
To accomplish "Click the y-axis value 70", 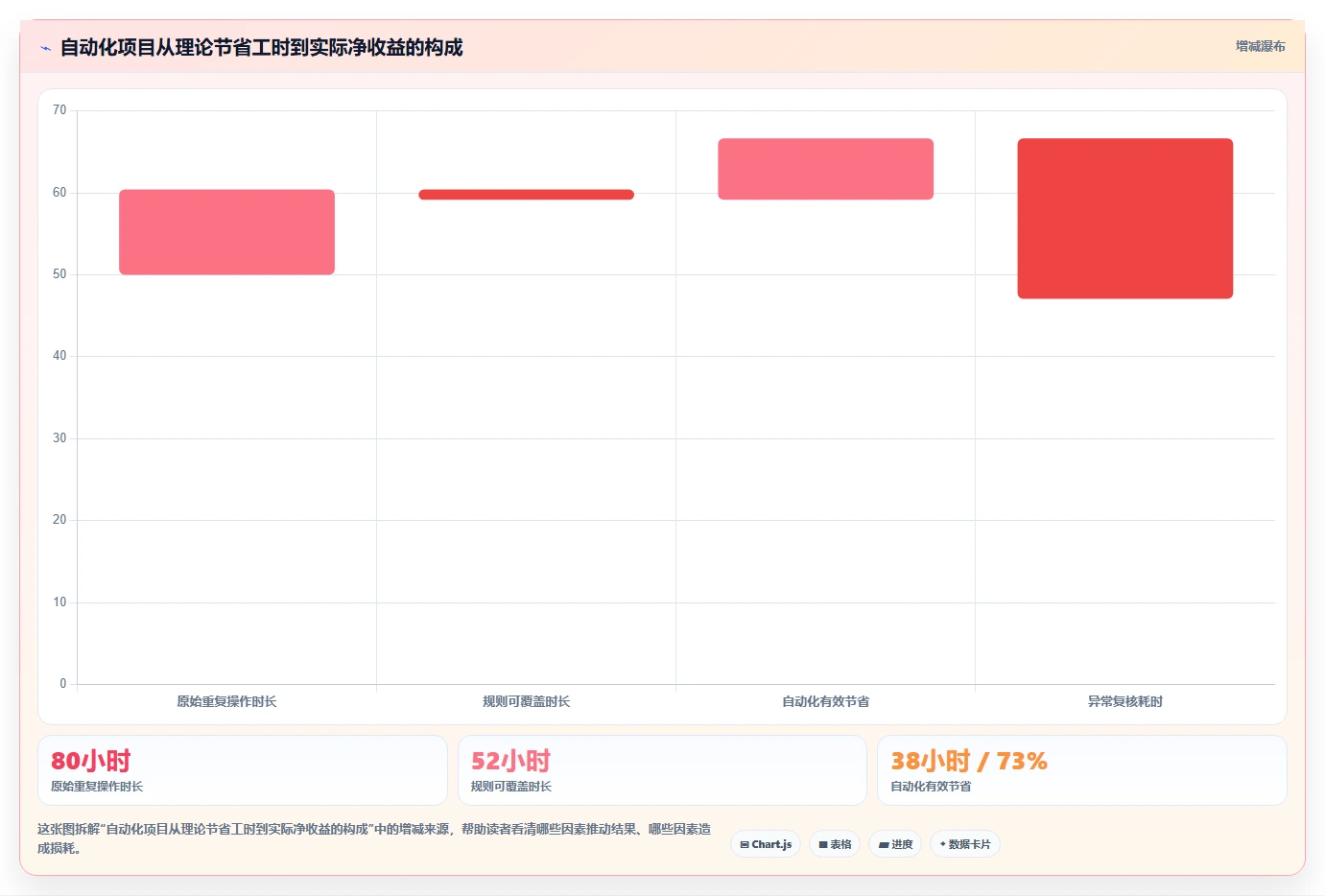I will (59, 110).
